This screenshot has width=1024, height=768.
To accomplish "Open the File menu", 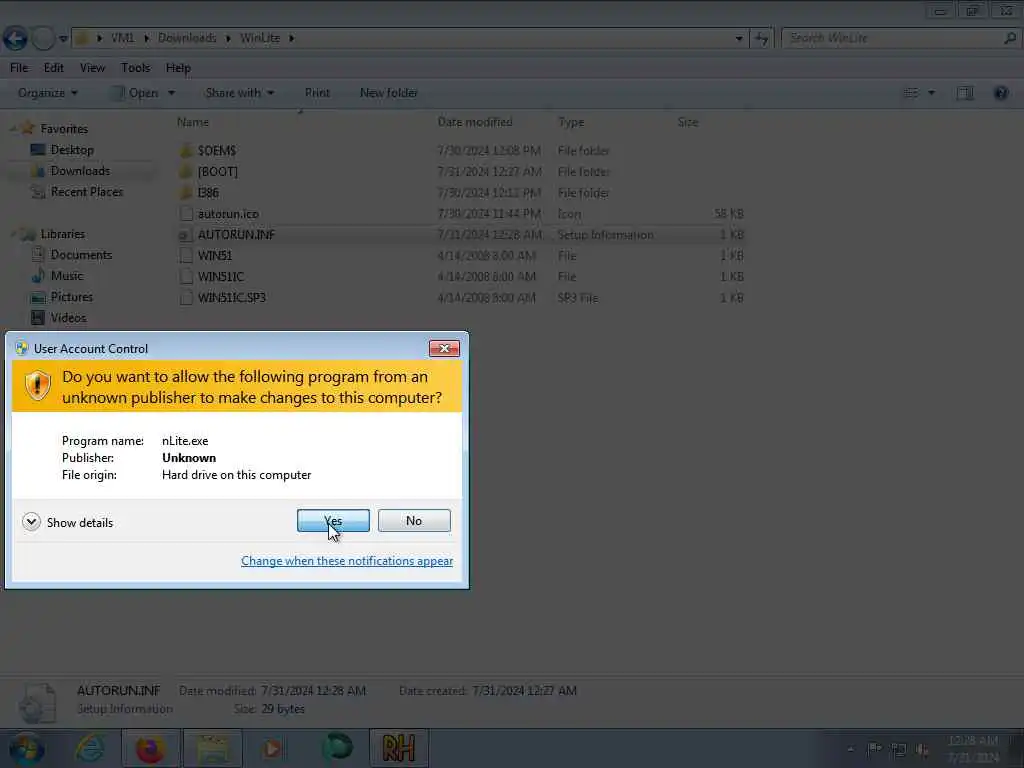I will (19, 68).
